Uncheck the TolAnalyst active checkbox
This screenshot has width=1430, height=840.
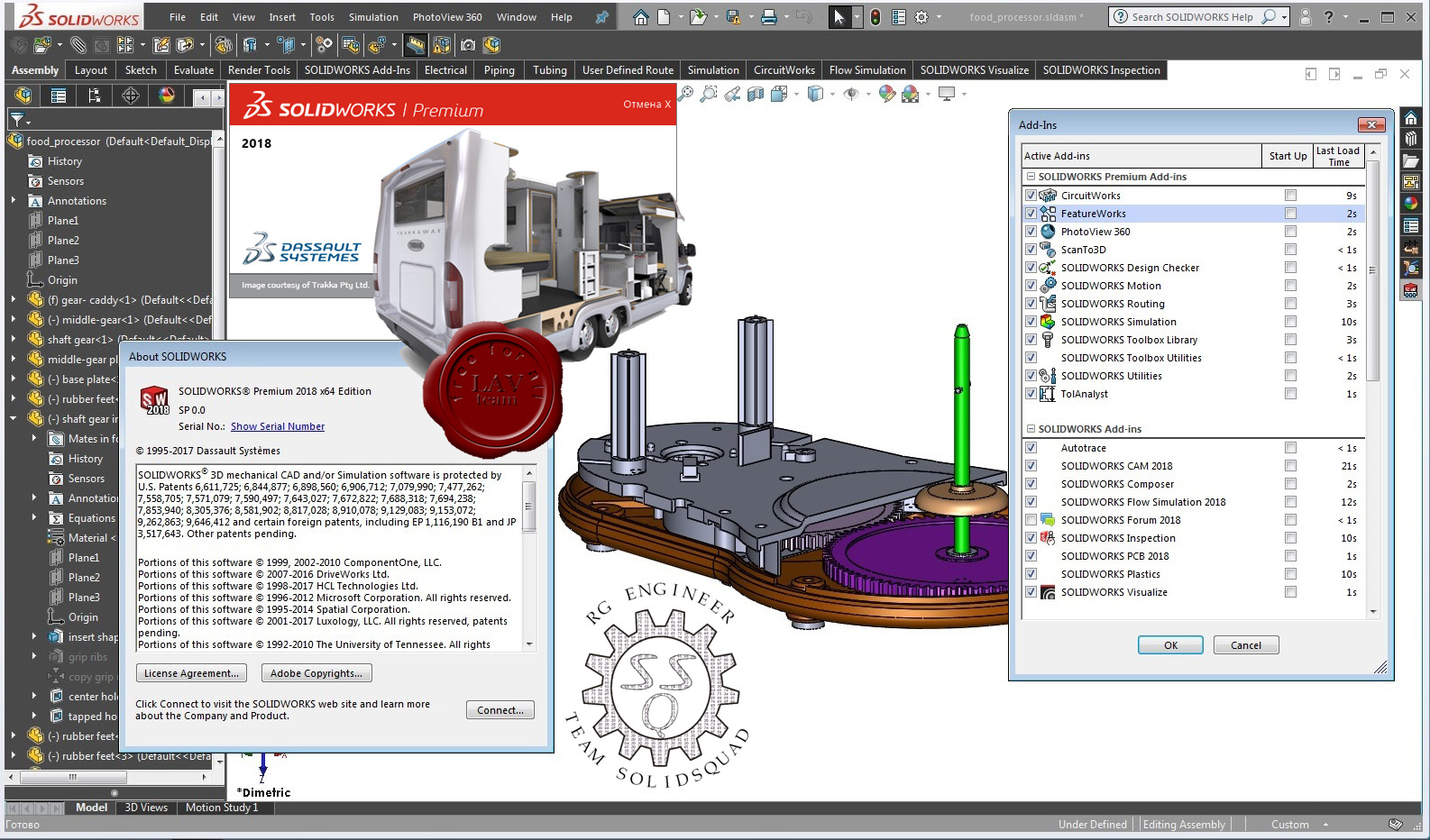pyautogui.click(x=1031, y=394)
